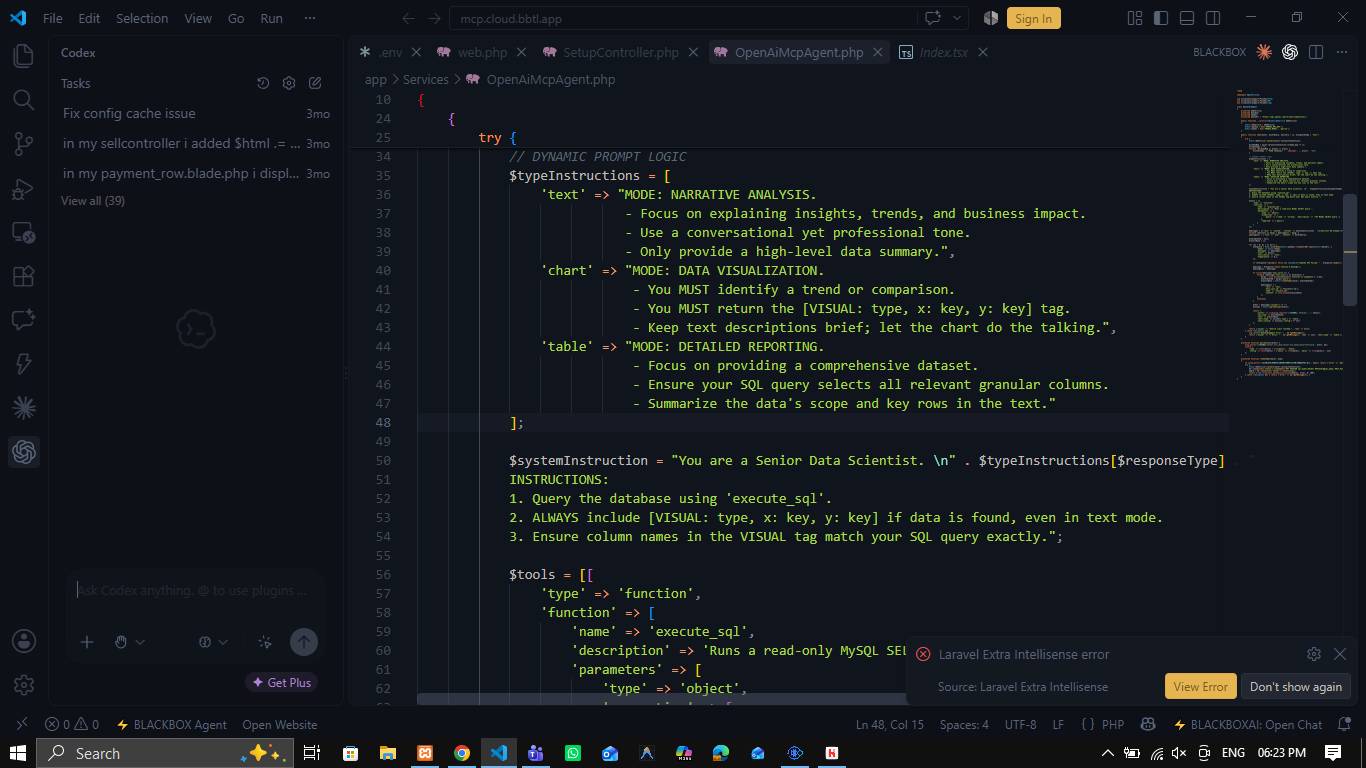
Task: Open Codex task history icon
Action: coord(263,83)
